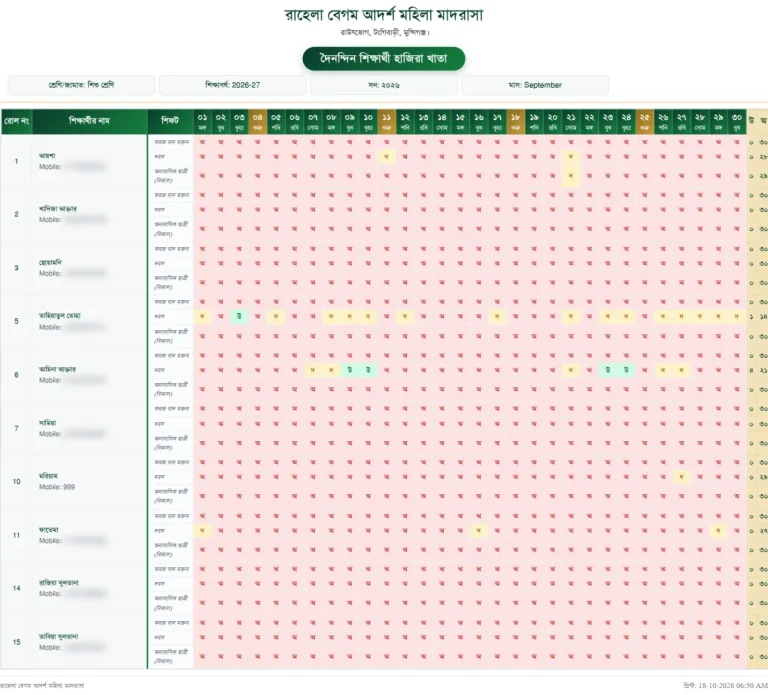Click roll number 1 cell
768x695 pixels.
(x=17, y=161)
